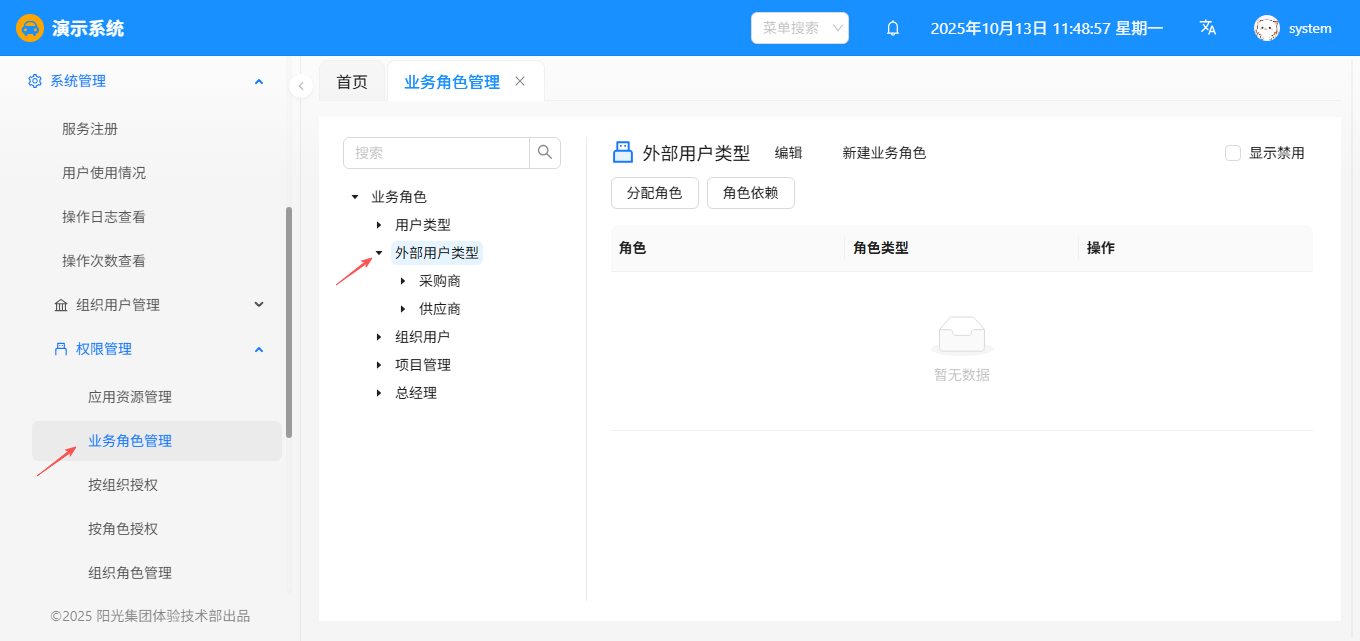Click the notification bell icon
This screenshot has height=641, width=1360.
click(x=893, y=28)
